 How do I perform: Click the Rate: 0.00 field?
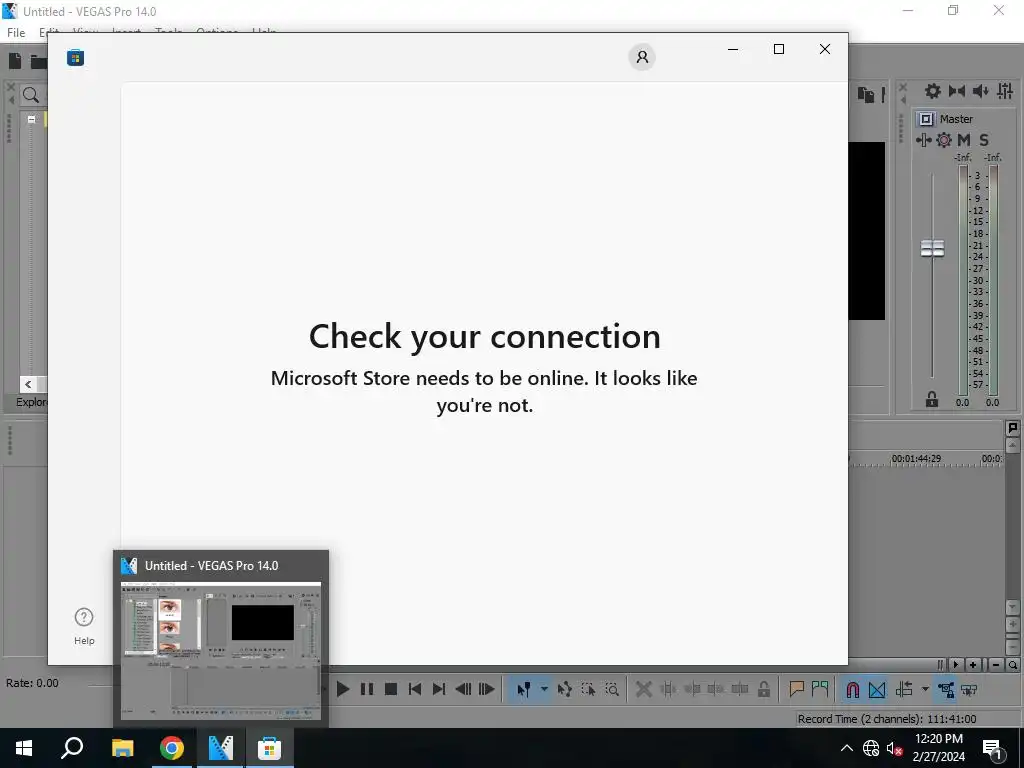tap(32, 683)
